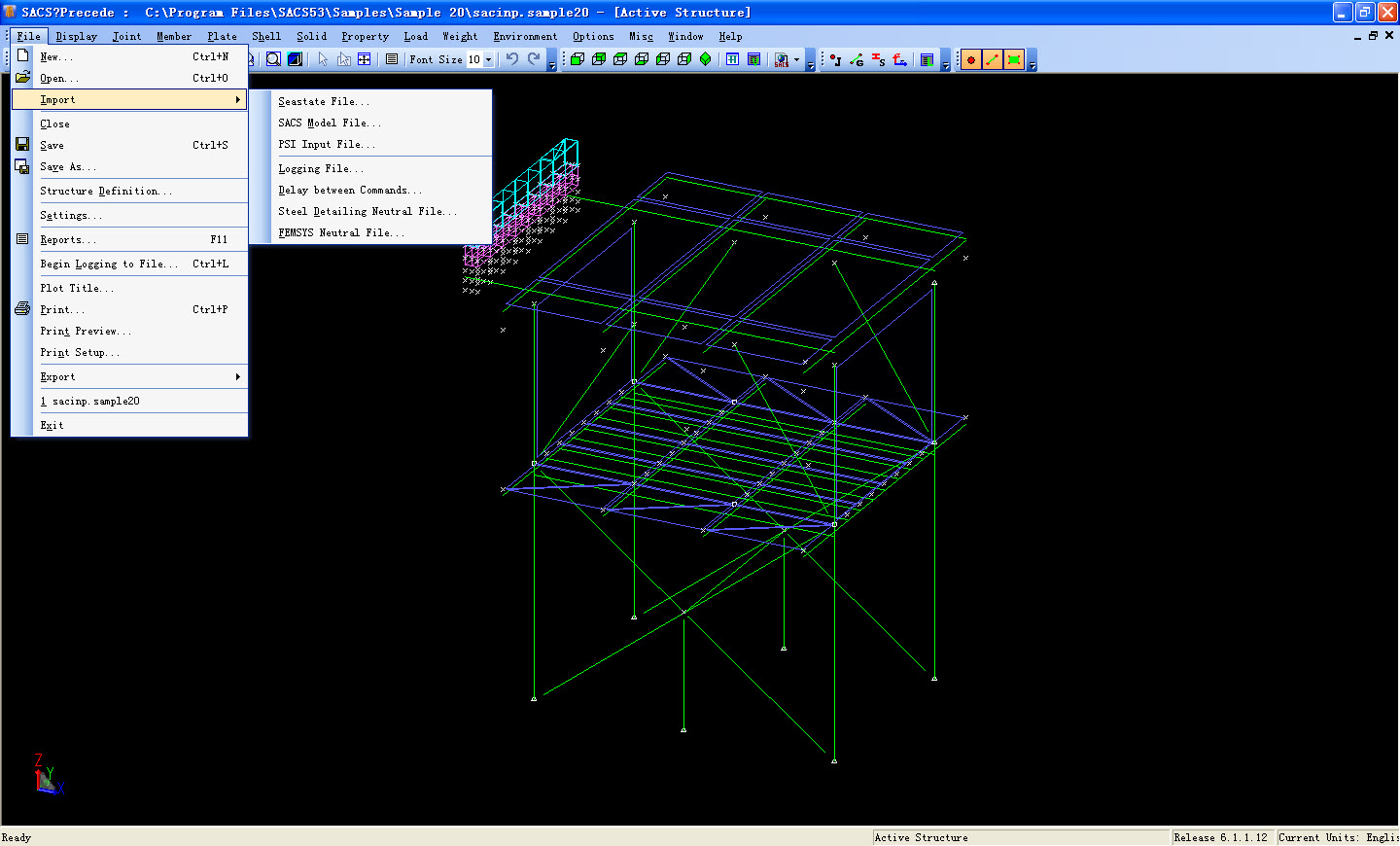
Task: Switch to the front-face green cube view
Action: click(x=577, y=59)
